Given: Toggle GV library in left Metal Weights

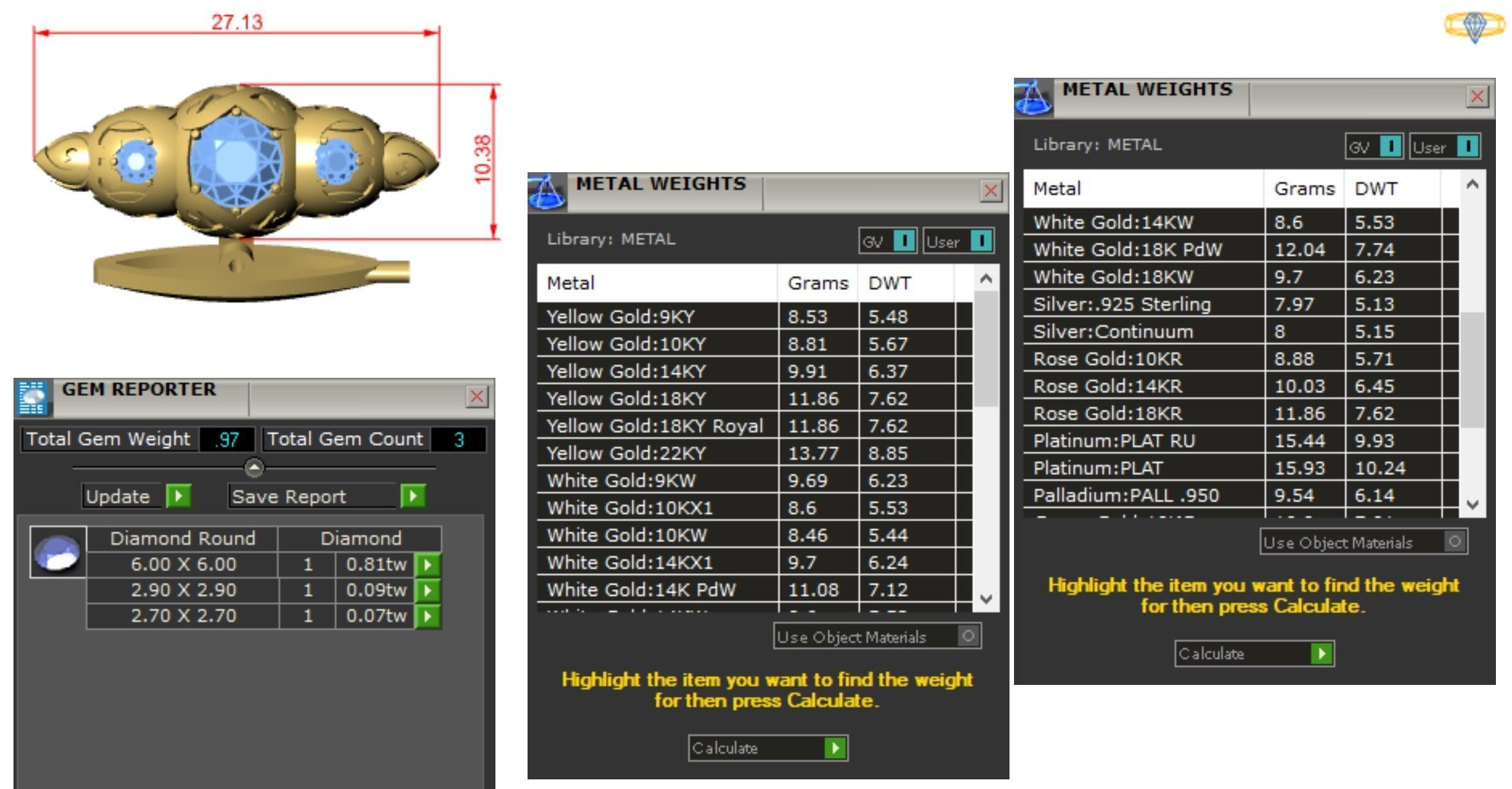Looking at the screenshot, I should click(903, 241).
